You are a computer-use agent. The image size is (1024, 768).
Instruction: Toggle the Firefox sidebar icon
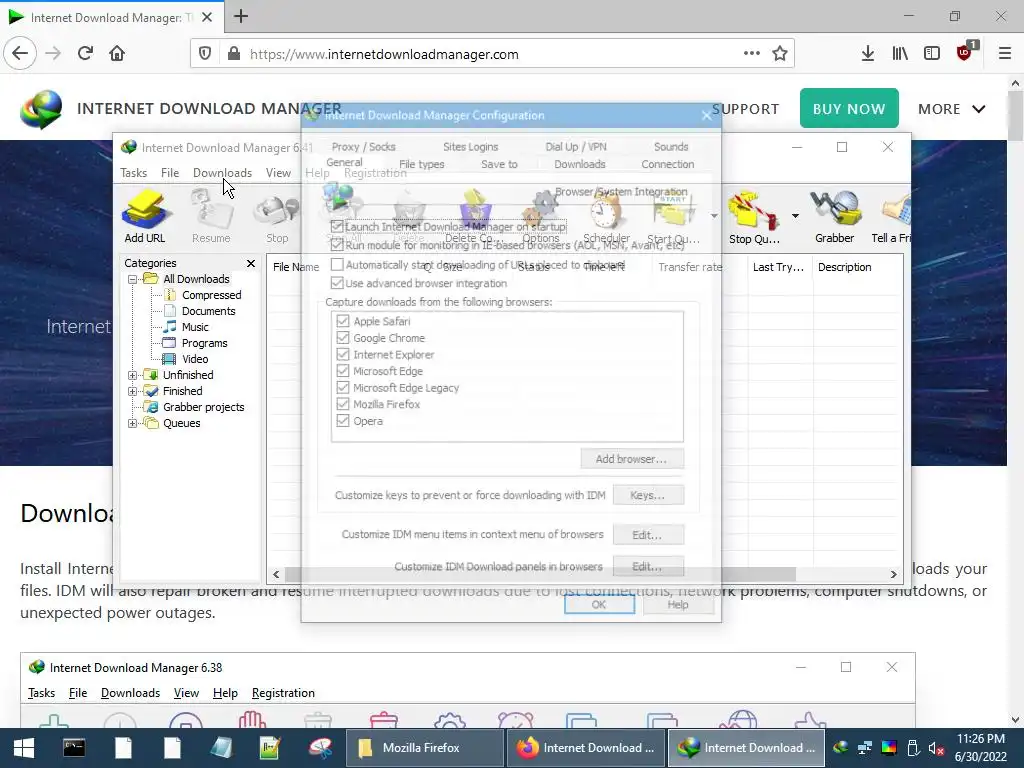pyautogui.click(x=932, y=54)
